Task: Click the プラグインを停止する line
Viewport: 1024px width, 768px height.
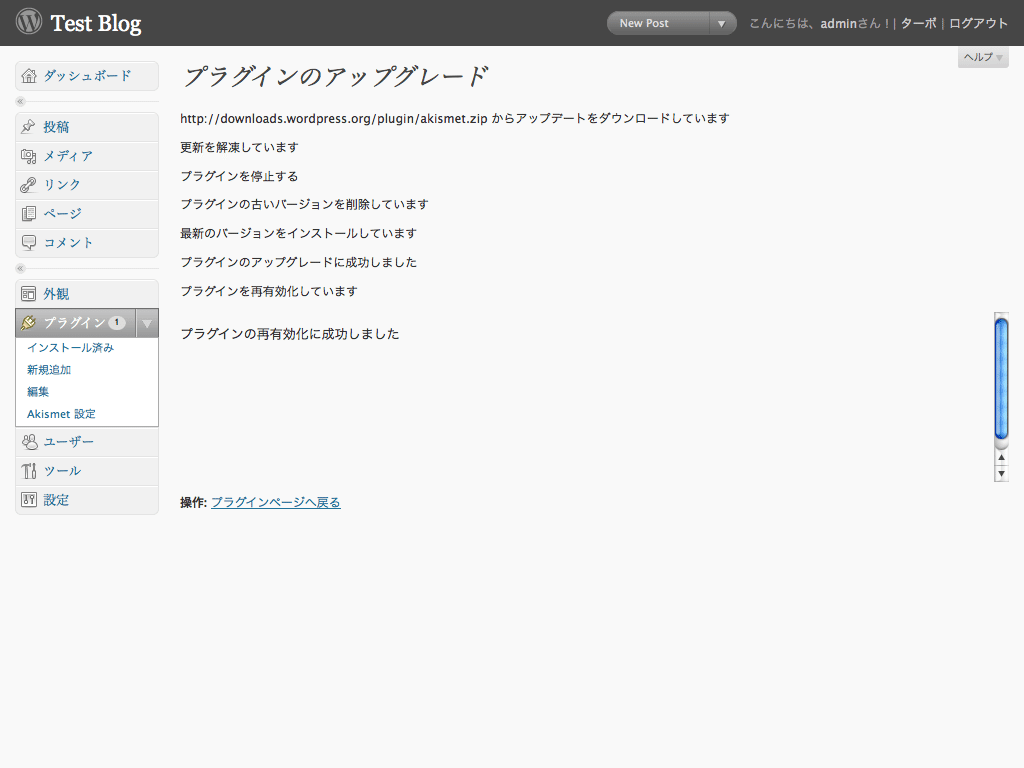Action: [239, 176]
